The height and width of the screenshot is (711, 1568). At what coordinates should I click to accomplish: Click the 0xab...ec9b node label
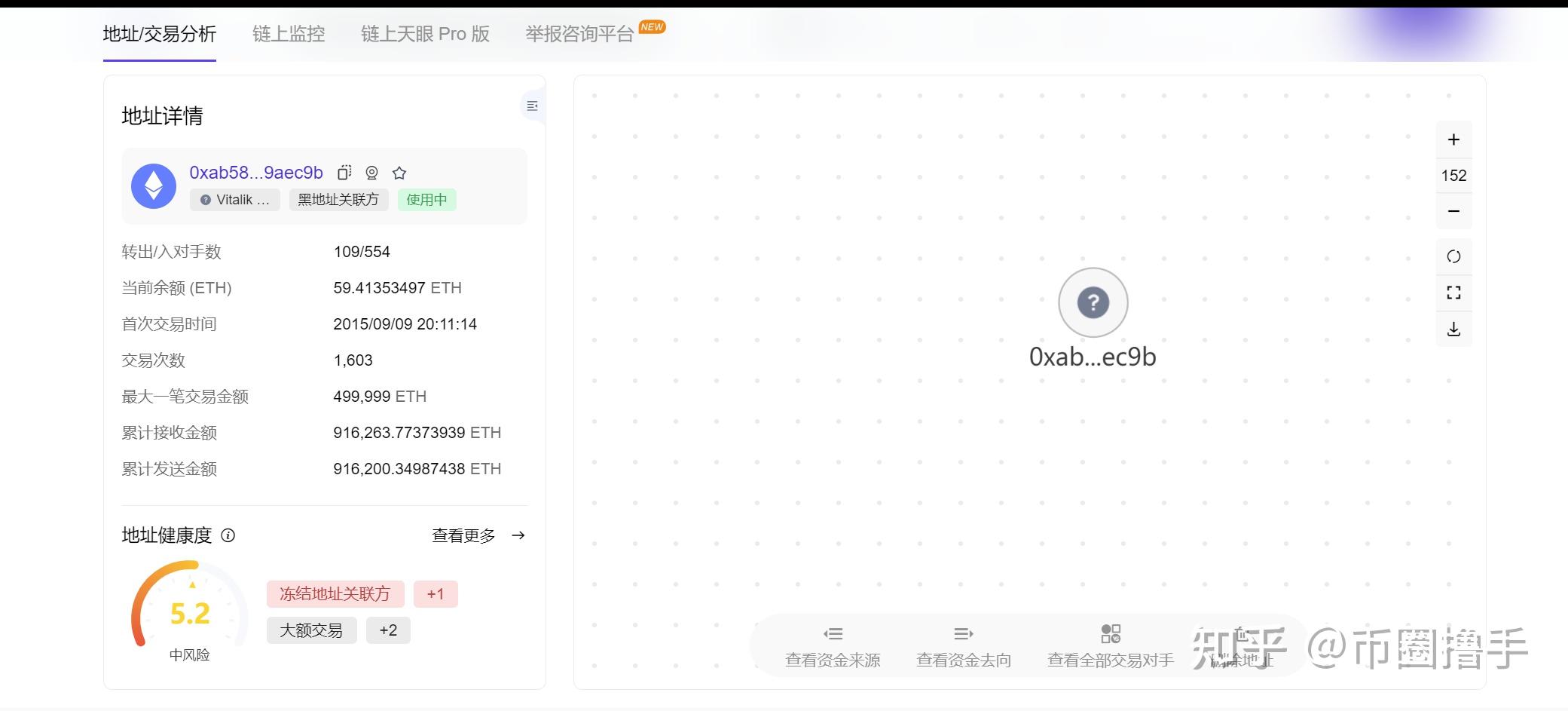click(x=1093, y=357)
